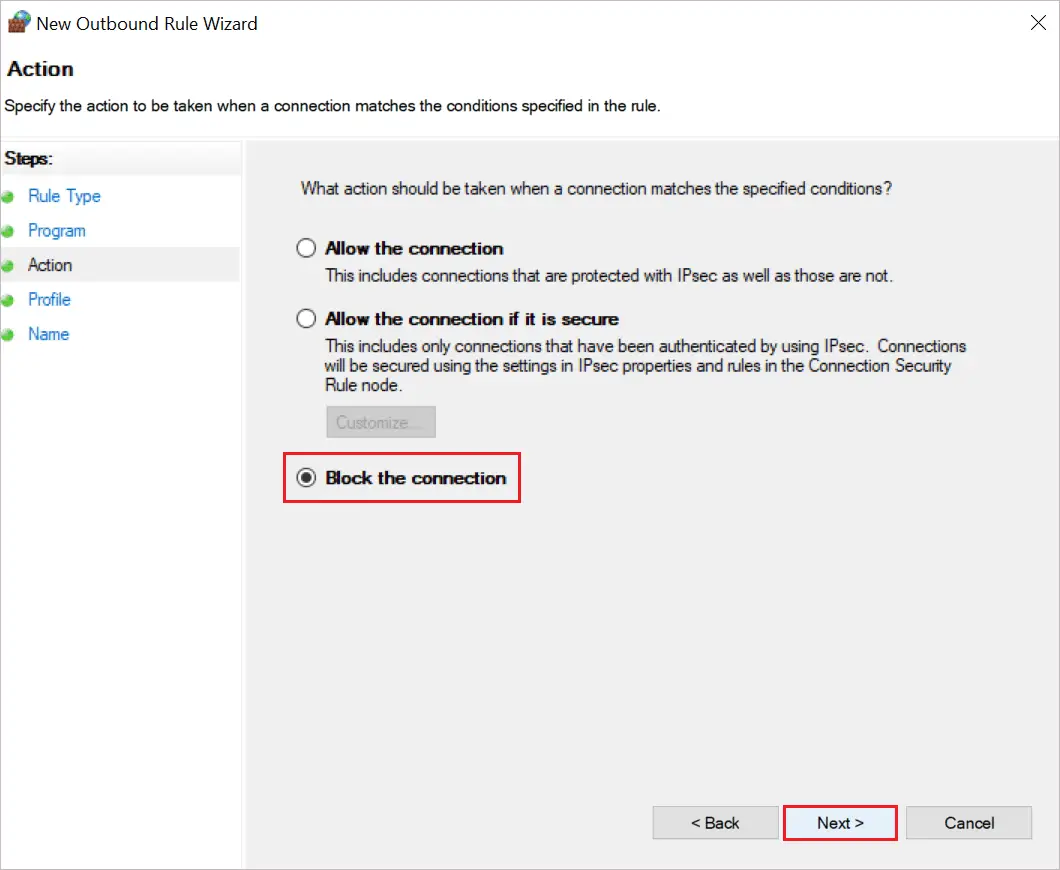Image resolution: width=1060 pixels, height=870 pixels.
Task: Click the firewall wizard icon in title bar
Action: pos(19,23)
